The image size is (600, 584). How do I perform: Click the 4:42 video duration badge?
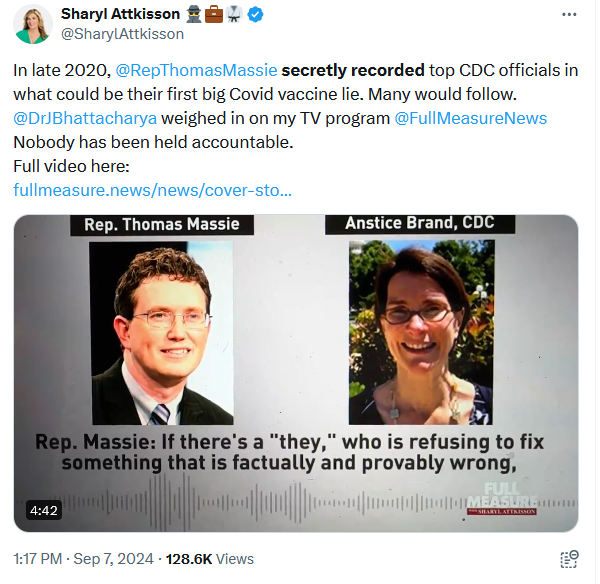coord(44,510)
